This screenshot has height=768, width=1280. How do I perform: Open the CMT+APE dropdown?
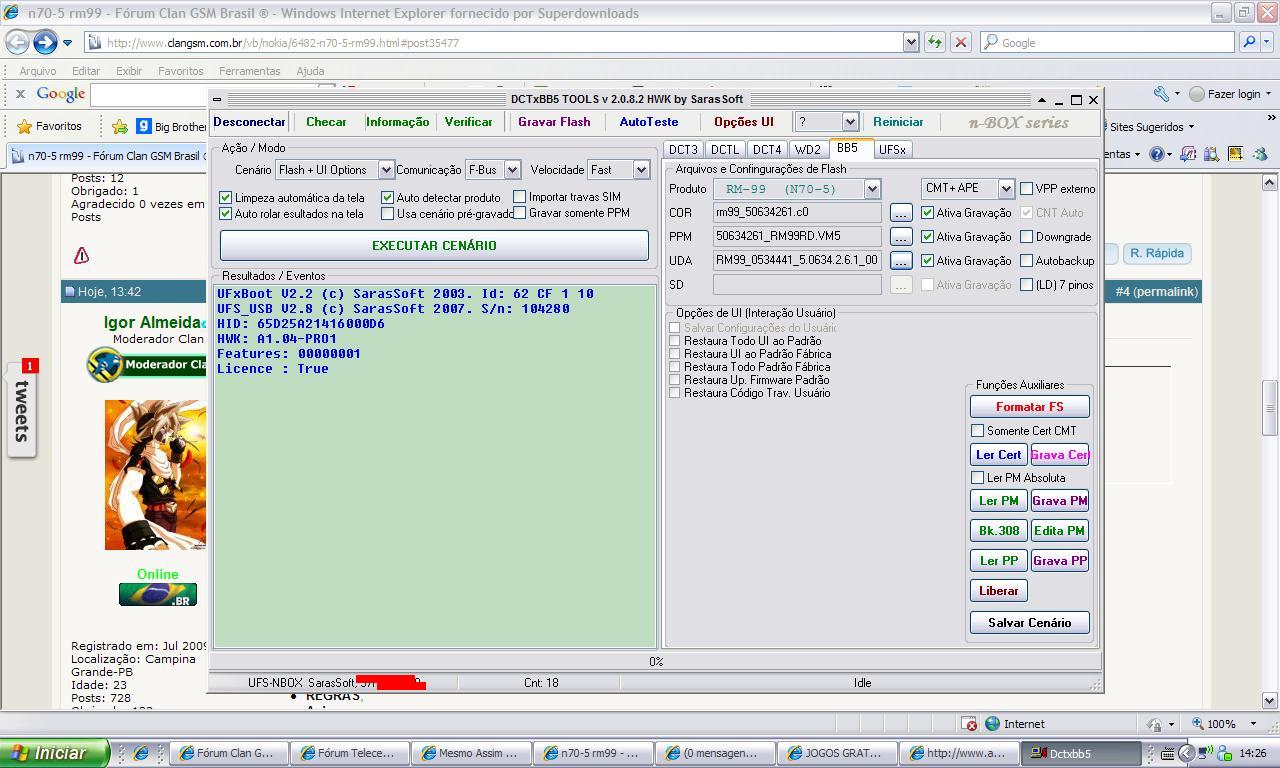pos(1006,189)
